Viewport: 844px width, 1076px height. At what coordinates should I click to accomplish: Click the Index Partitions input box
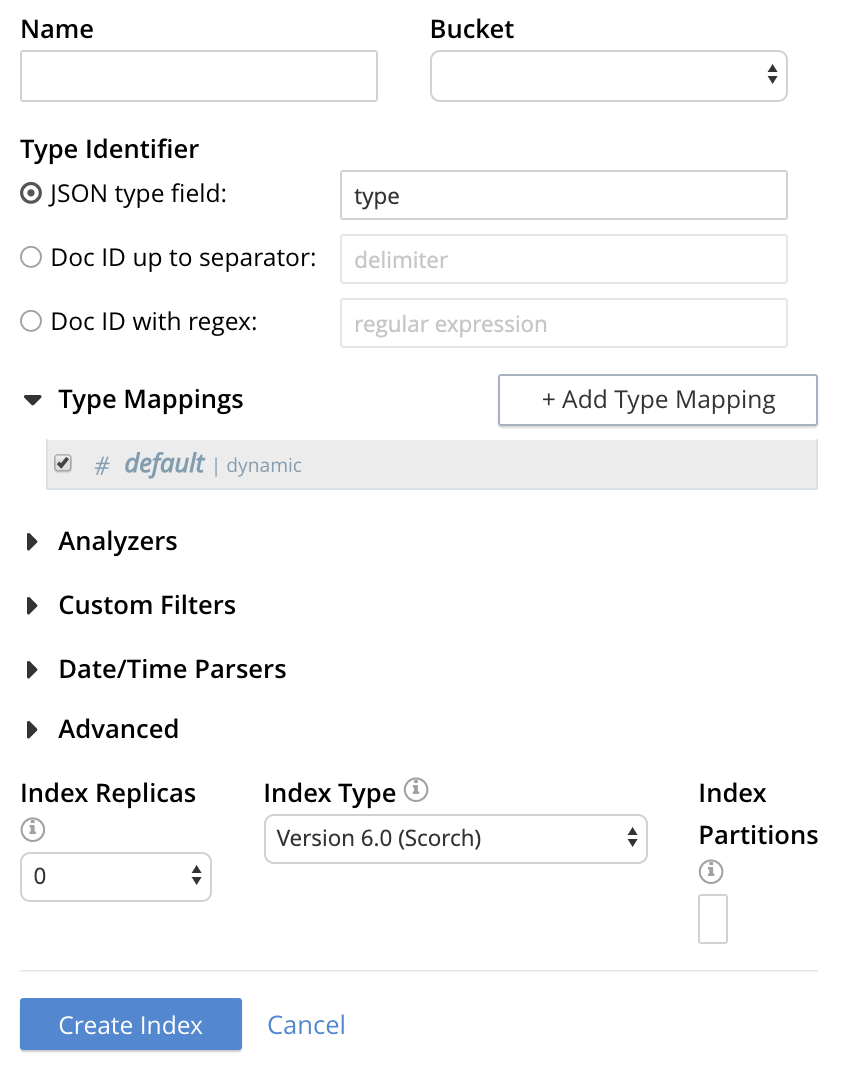tap(712, 919)
